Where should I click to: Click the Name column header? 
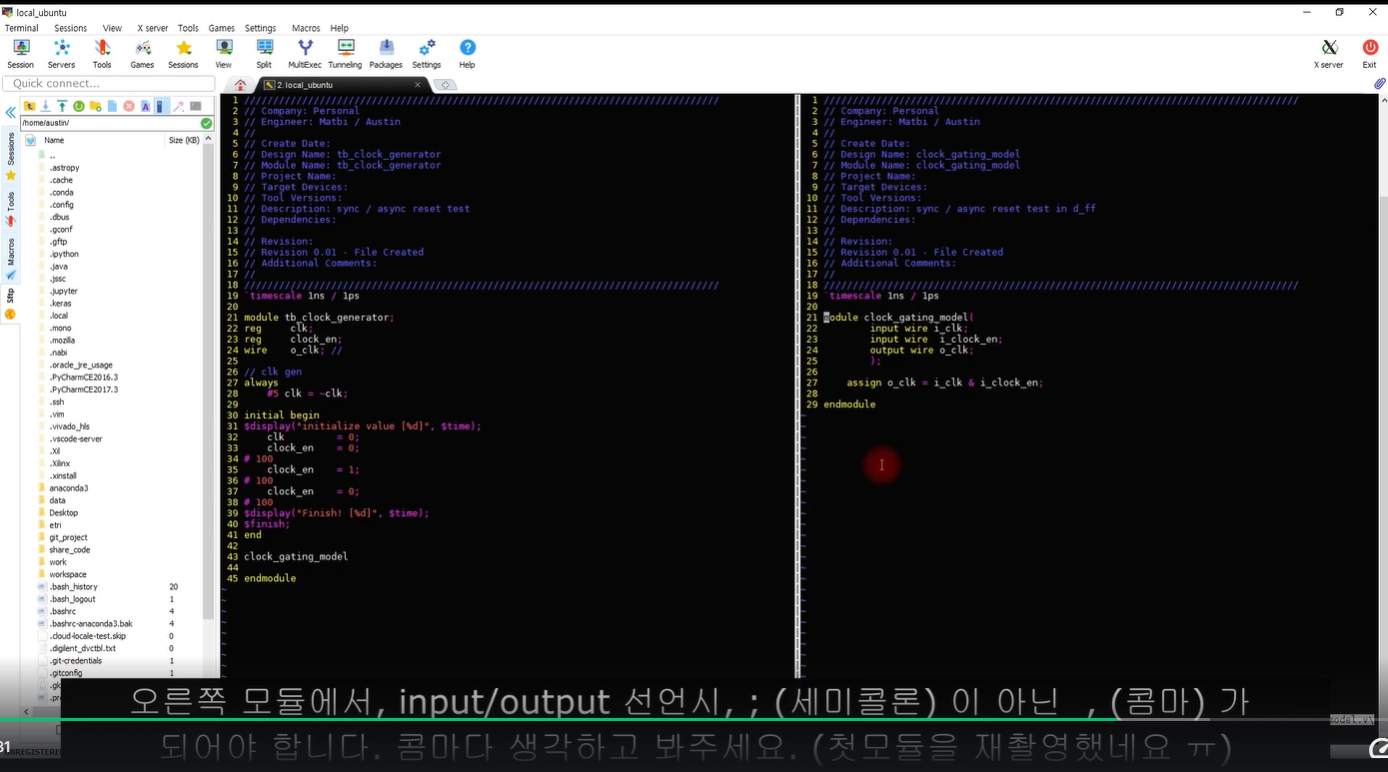point(54,140)
